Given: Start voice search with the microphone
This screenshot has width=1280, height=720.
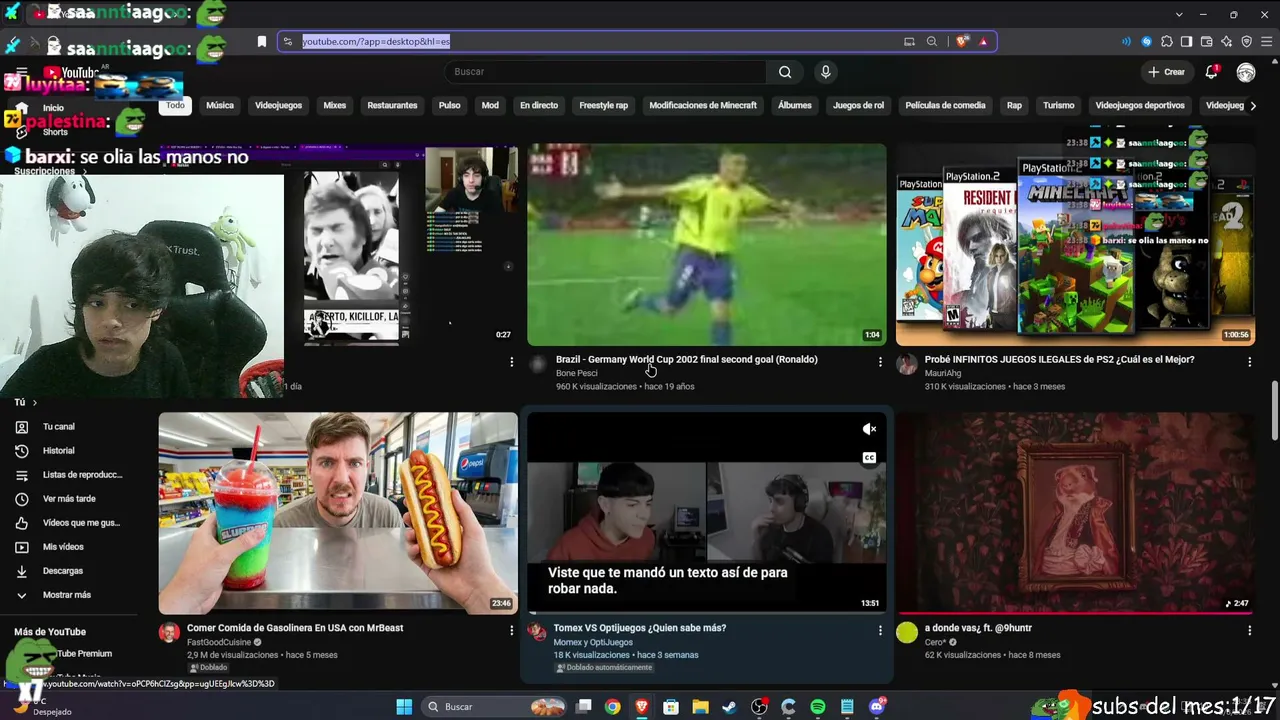Looking at the screenshot, I should pos(825,72).
